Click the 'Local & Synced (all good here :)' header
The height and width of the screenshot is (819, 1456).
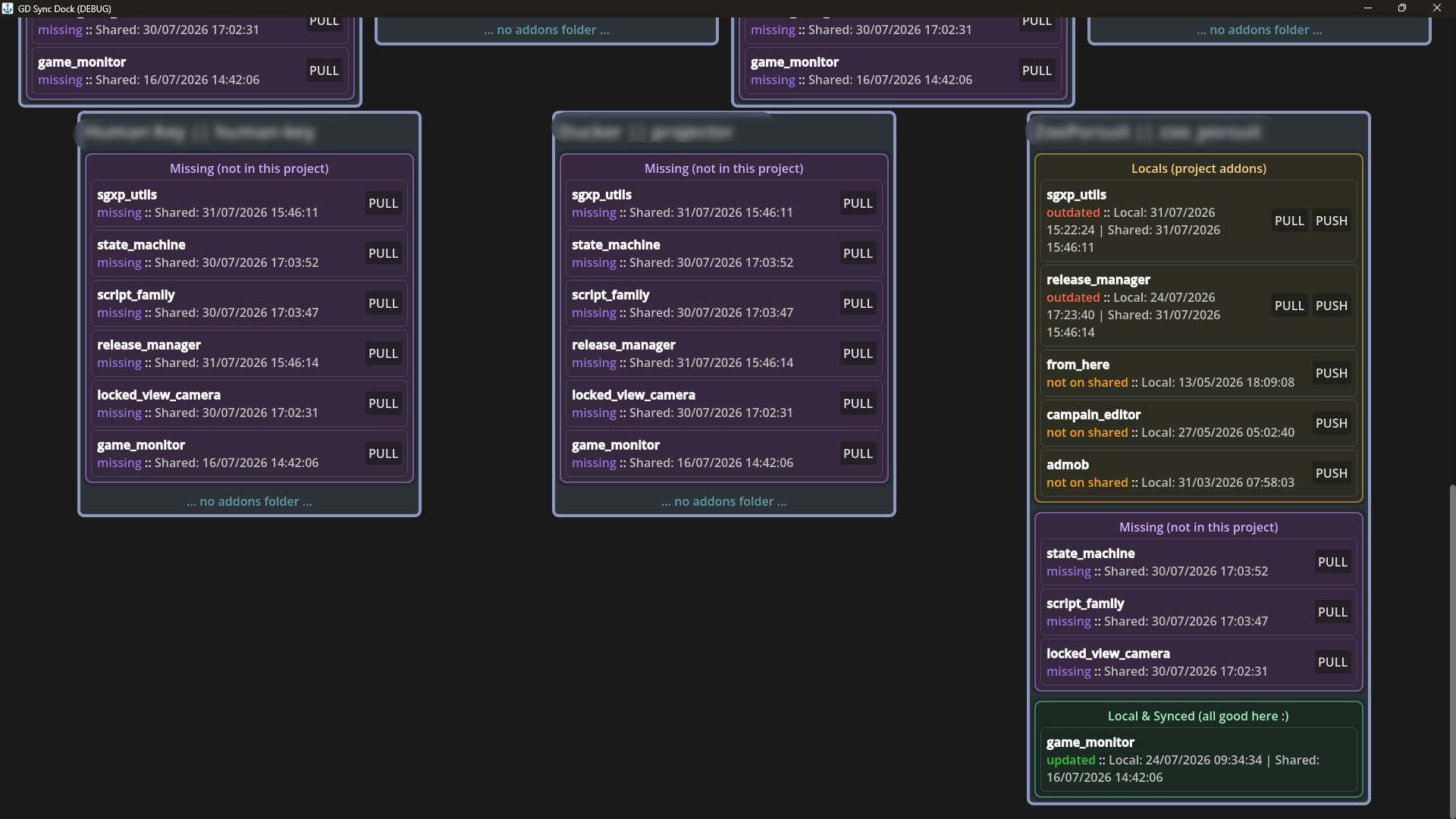pyautogui.click(x=1198, y=716)
